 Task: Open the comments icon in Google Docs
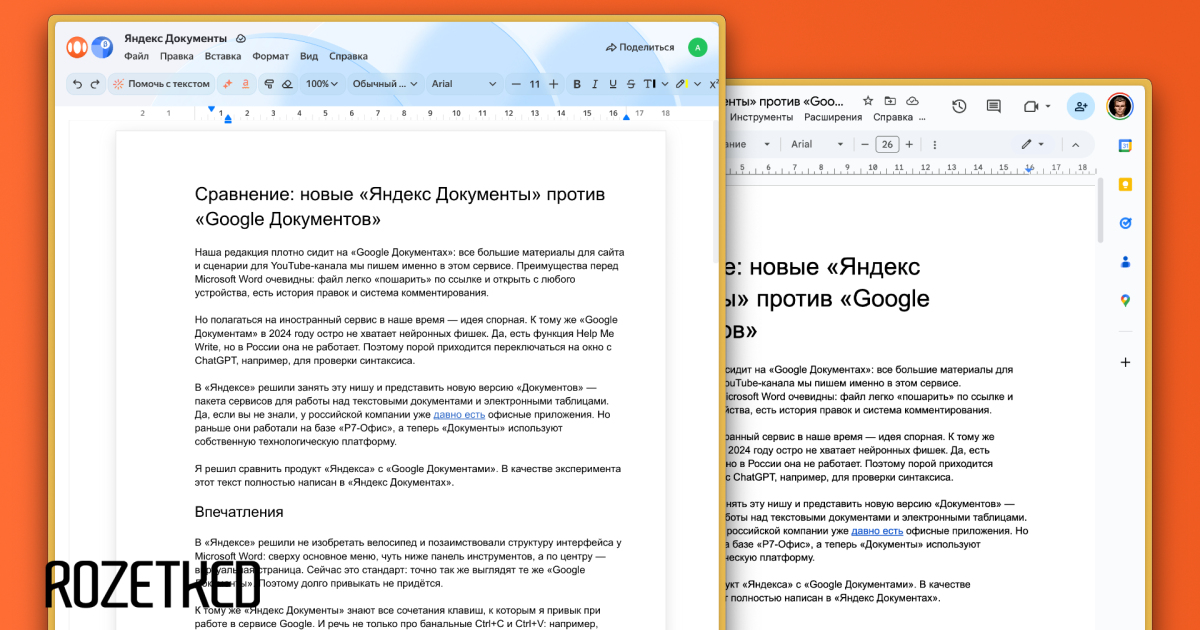coord(993,106)
